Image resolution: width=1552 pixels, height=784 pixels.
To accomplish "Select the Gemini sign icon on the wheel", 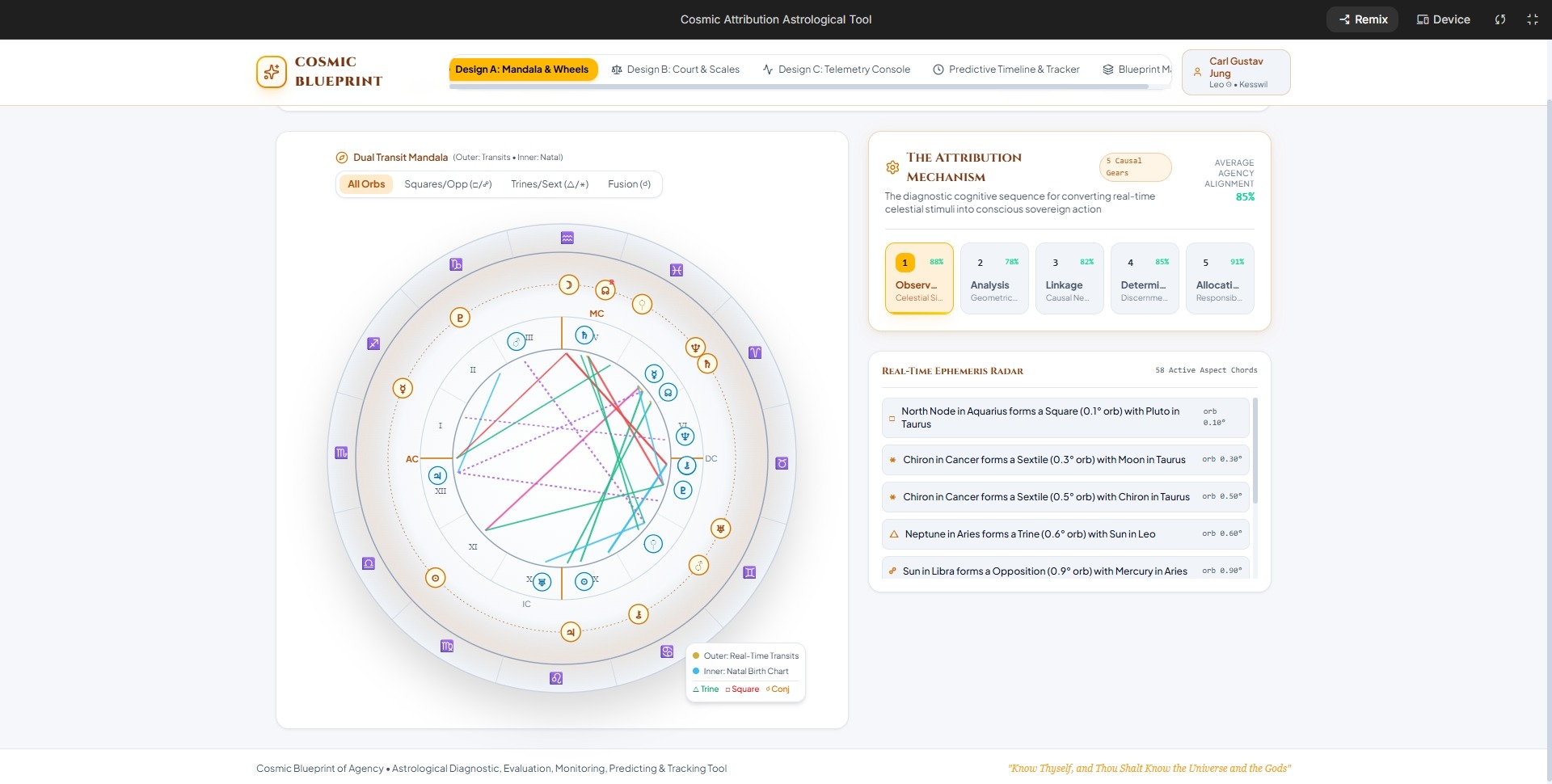I will (x=749, y=572).
